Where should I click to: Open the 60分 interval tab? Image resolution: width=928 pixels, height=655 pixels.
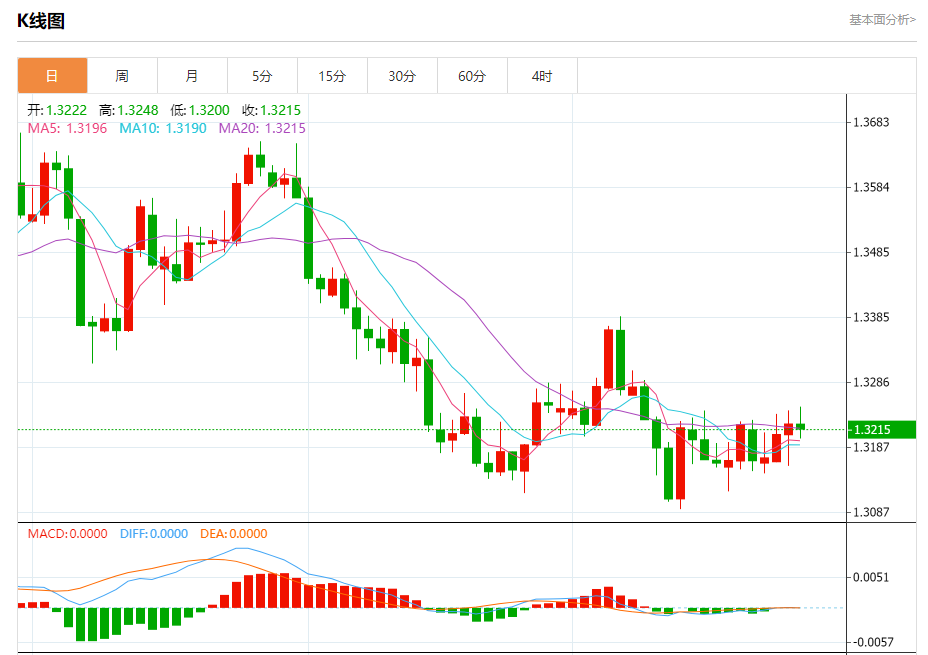pos(472,76)
